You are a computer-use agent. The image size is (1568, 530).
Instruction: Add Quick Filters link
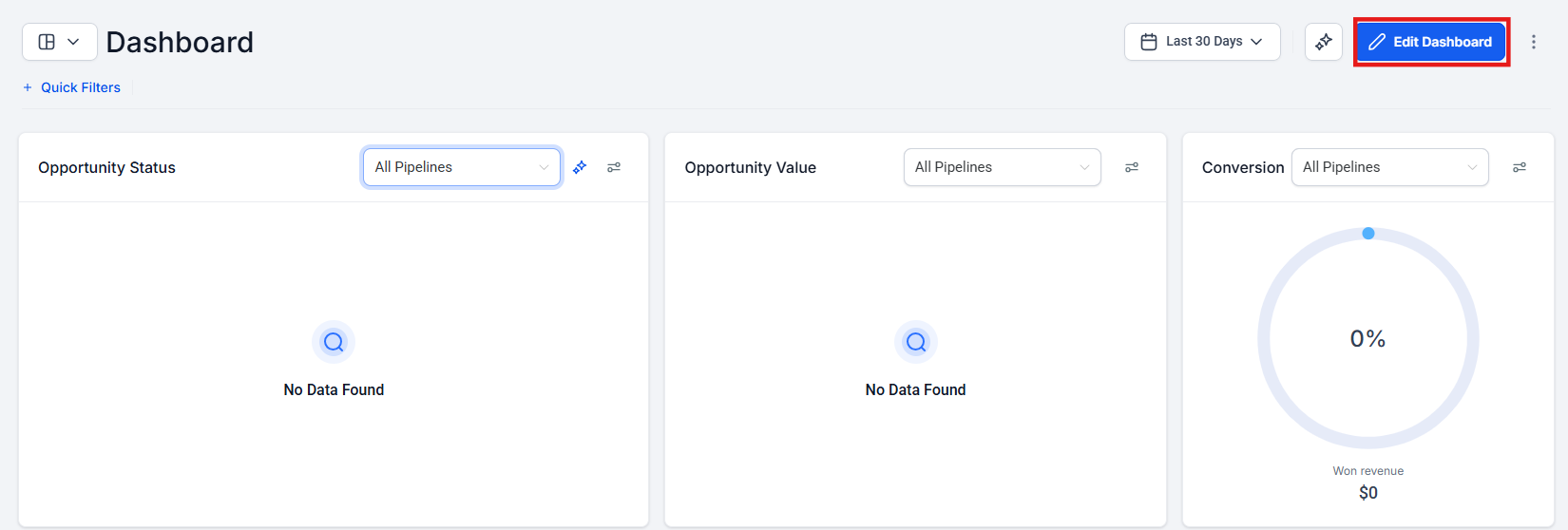tap(81, 87)
